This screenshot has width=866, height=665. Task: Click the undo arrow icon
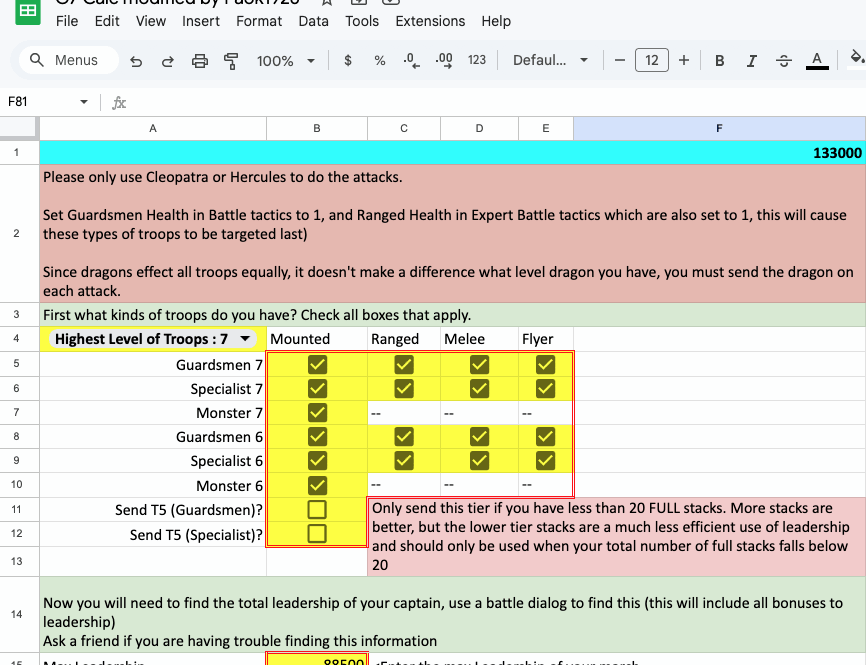(x=136, y=61)
